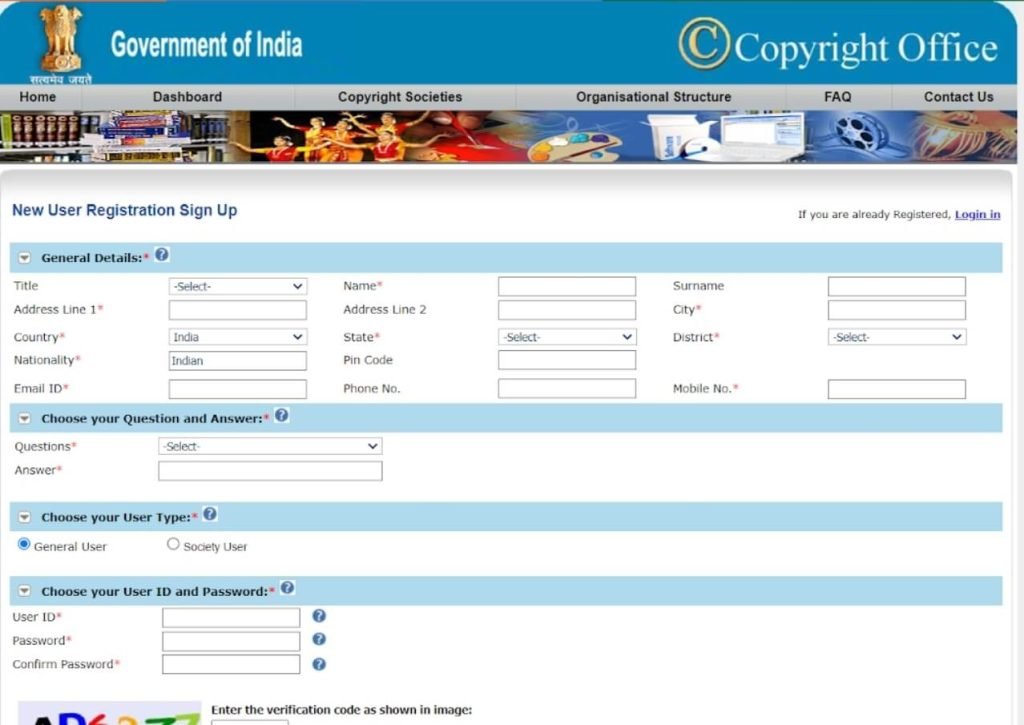The width and height of the screenshot is (1024, 725).
Task: Collapse the Question and Answer section
Action: 24,419
